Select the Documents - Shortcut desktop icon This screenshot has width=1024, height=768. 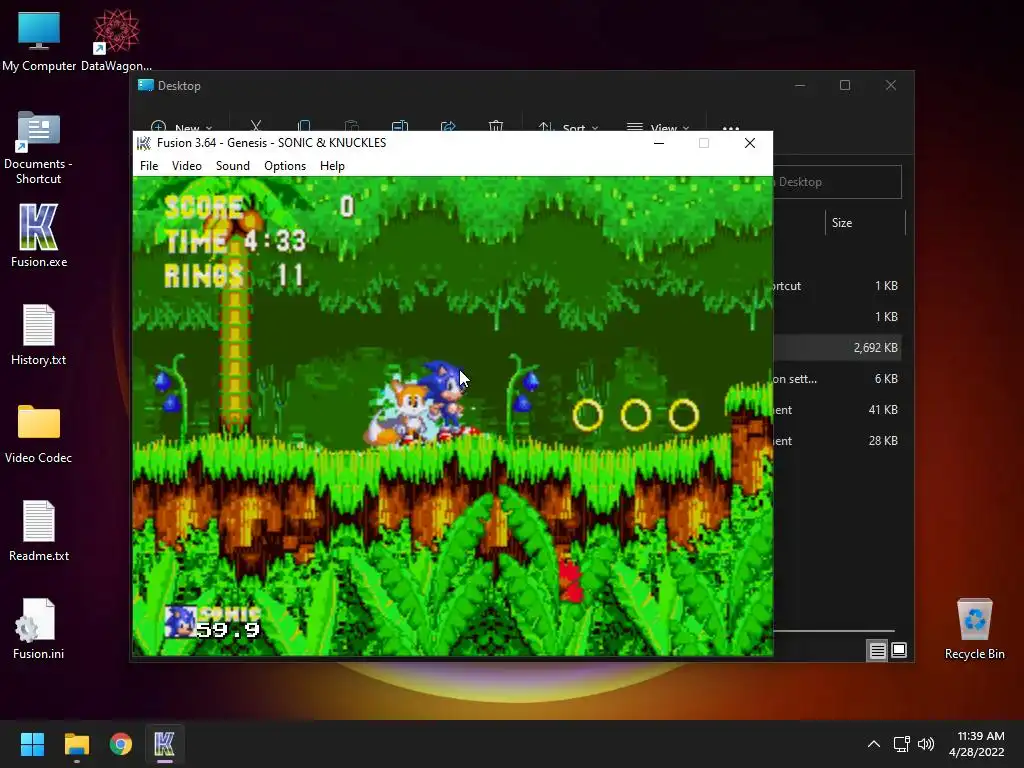tap(39, 148)
